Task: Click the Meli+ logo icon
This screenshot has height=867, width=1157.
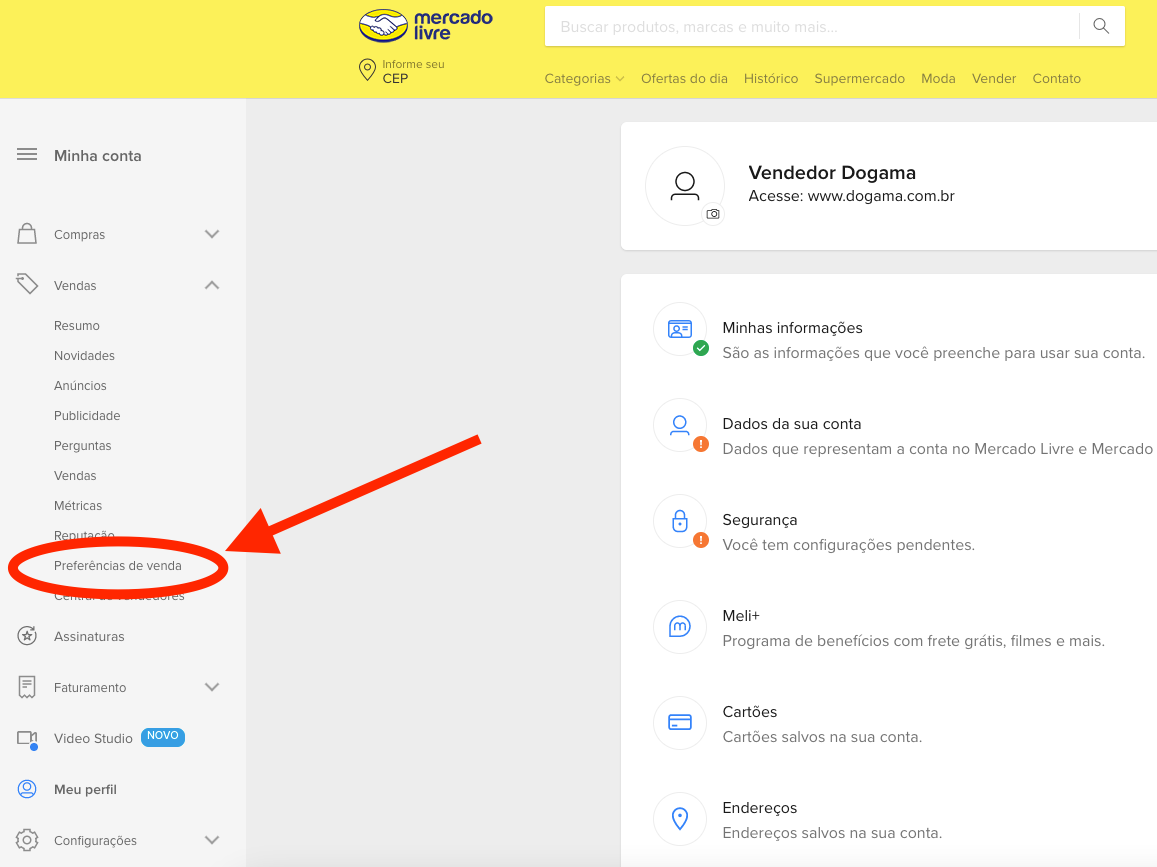Action: pos(680,626)
